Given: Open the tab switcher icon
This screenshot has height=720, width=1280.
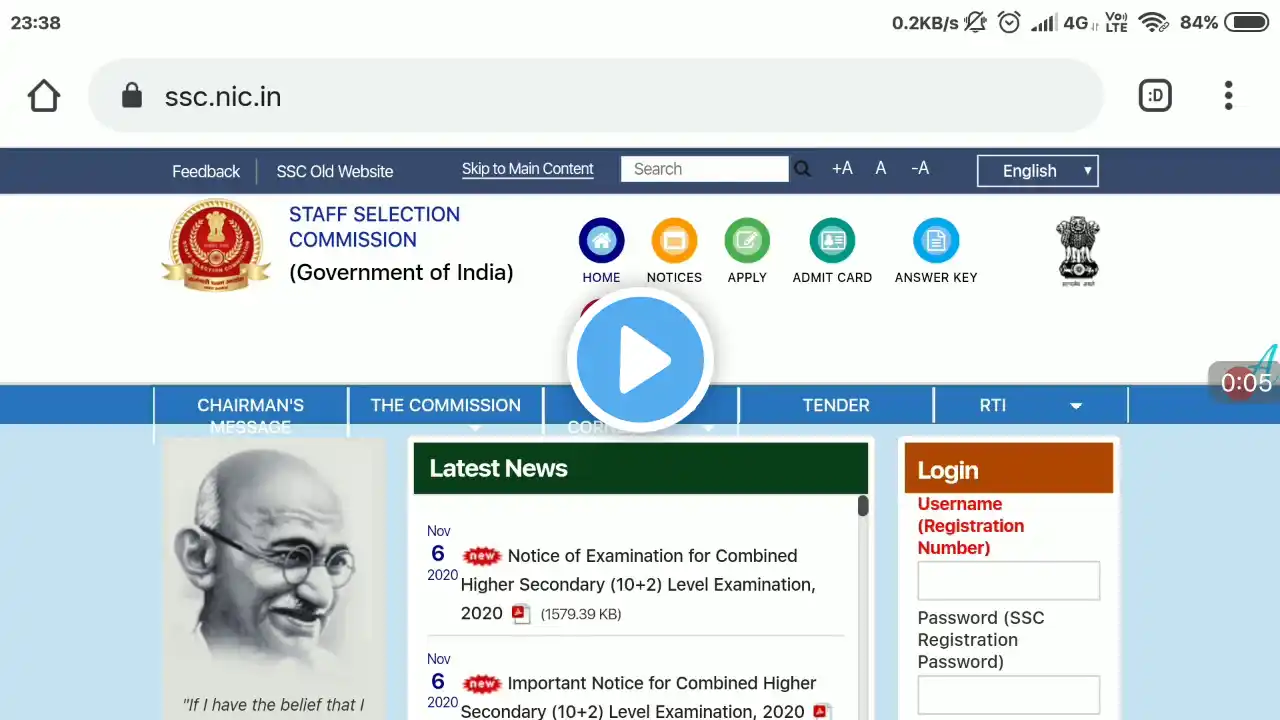Looking at the screenshot, I should [1155, 96].
